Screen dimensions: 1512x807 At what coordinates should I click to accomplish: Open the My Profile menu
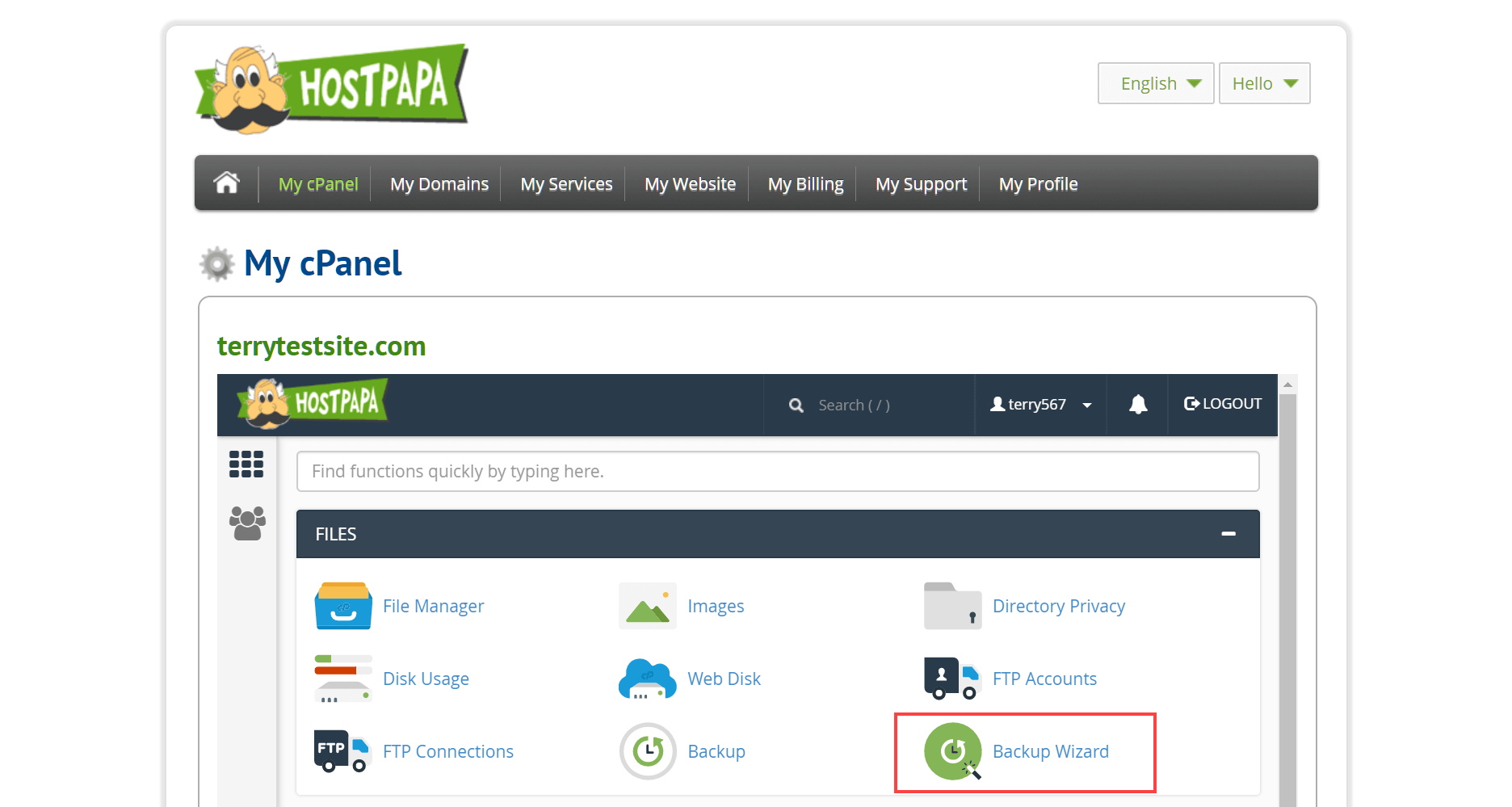pyautogui.click(x=1039, y=184)
